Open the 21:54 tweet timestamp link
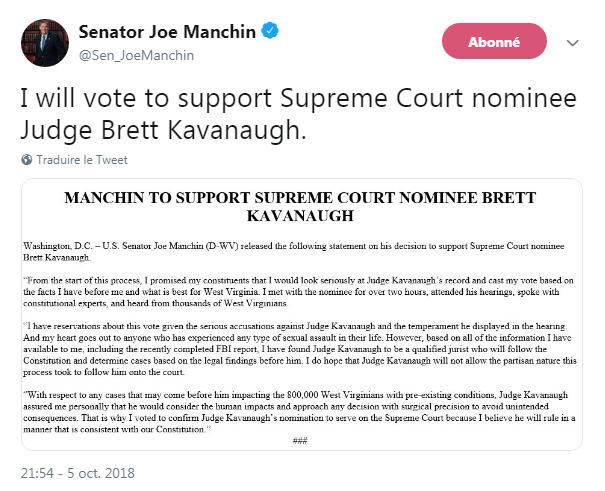This screenshot has height=491, width=605. tap(39, 473)
